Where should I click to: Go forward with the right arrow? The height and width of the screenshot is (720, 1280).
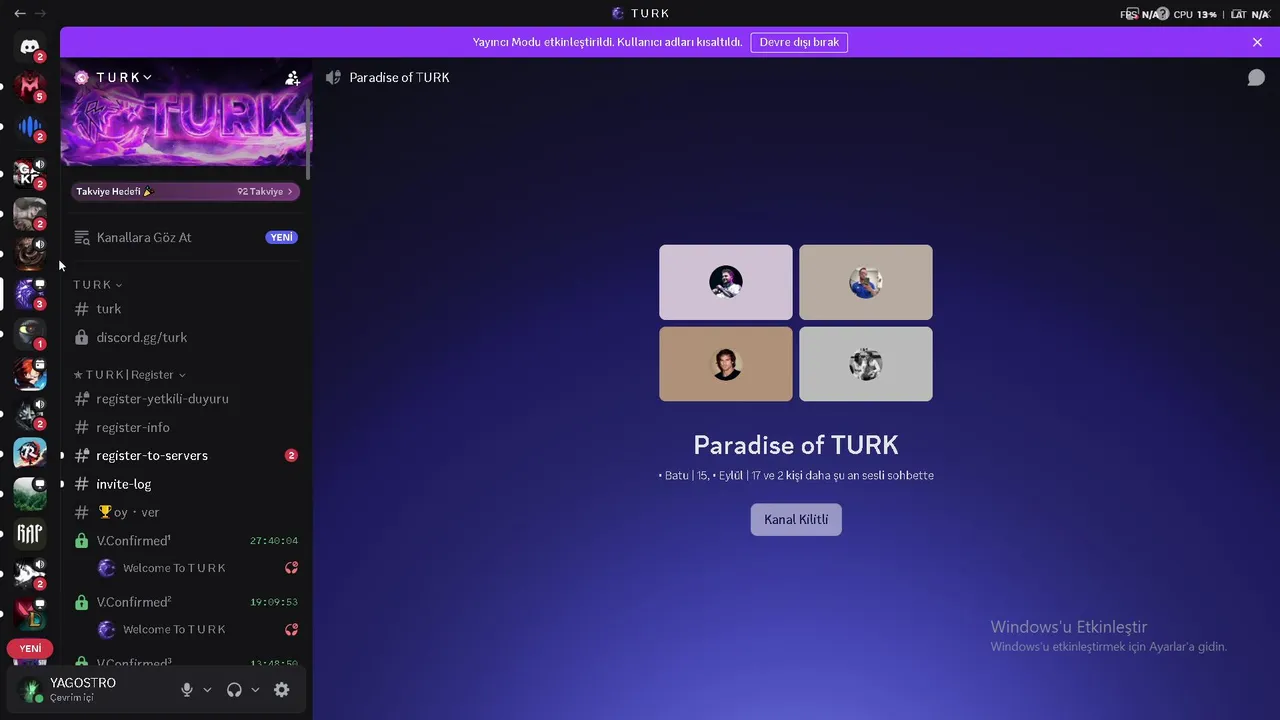coord(41,13)
